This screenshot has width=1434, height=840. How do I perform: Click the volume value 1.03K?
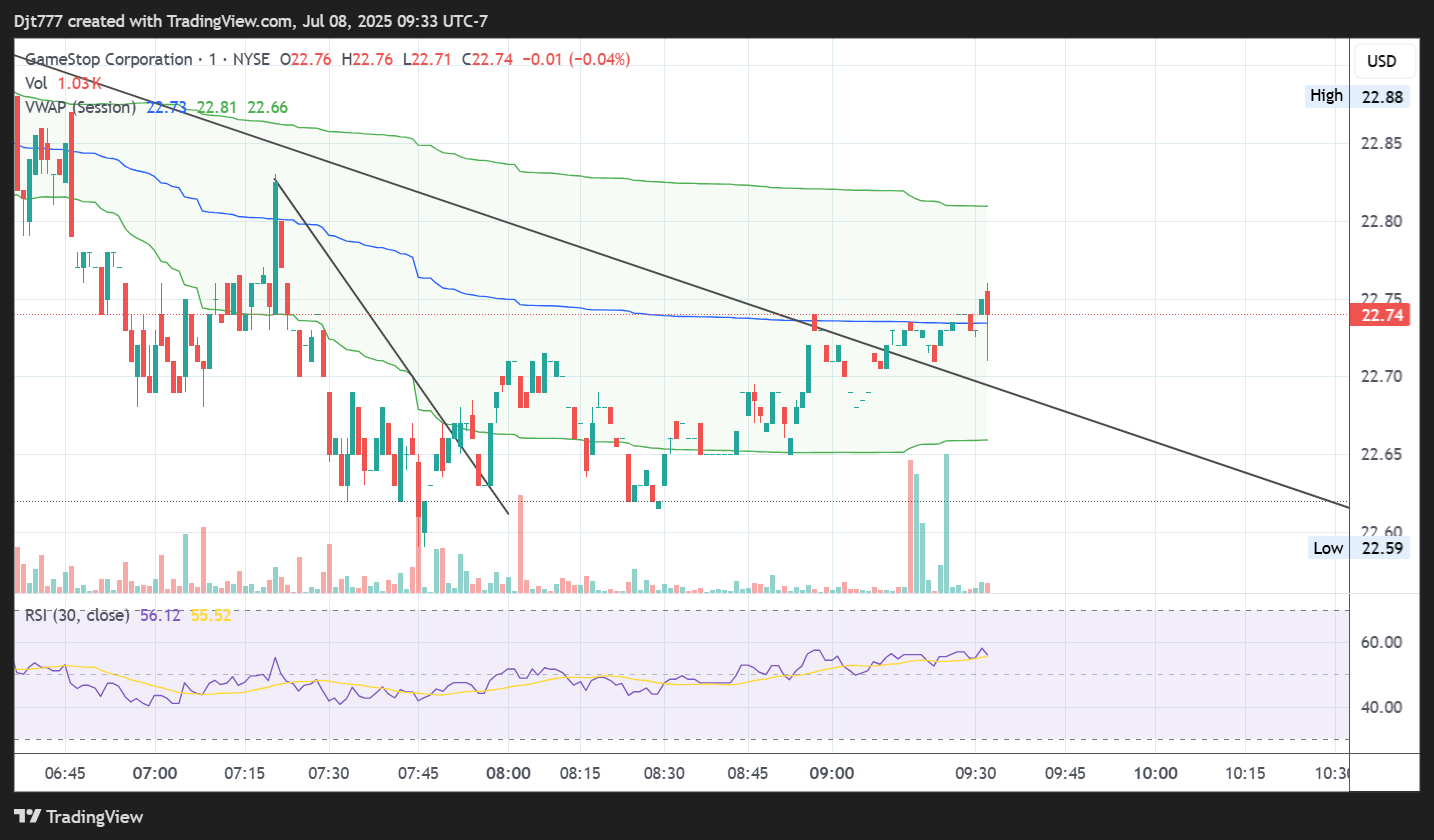(78, 83)
